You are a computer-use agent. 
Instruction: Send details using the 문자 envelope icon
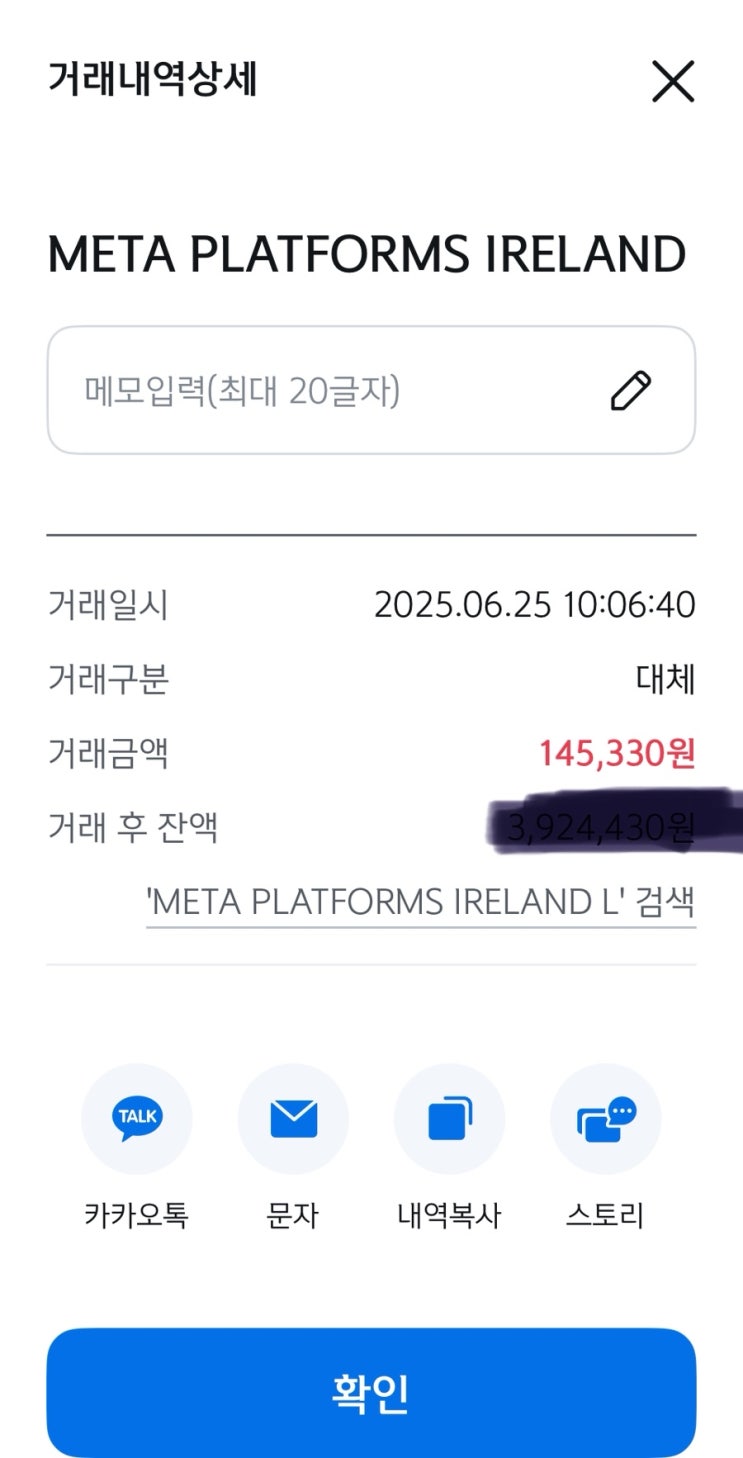point(293,1118)
